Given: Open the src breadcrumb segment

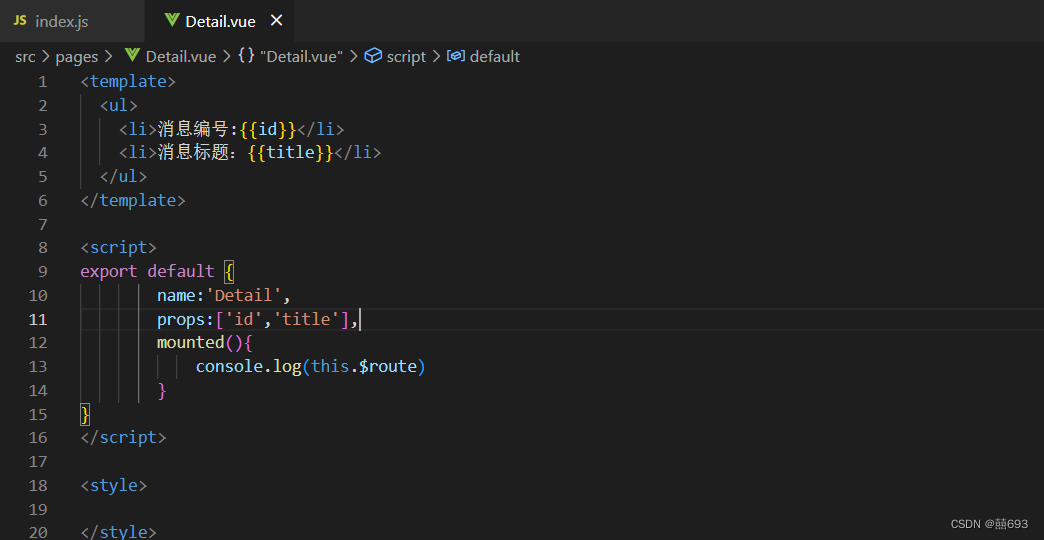Looking at the screenshot, I should point(25,57).
